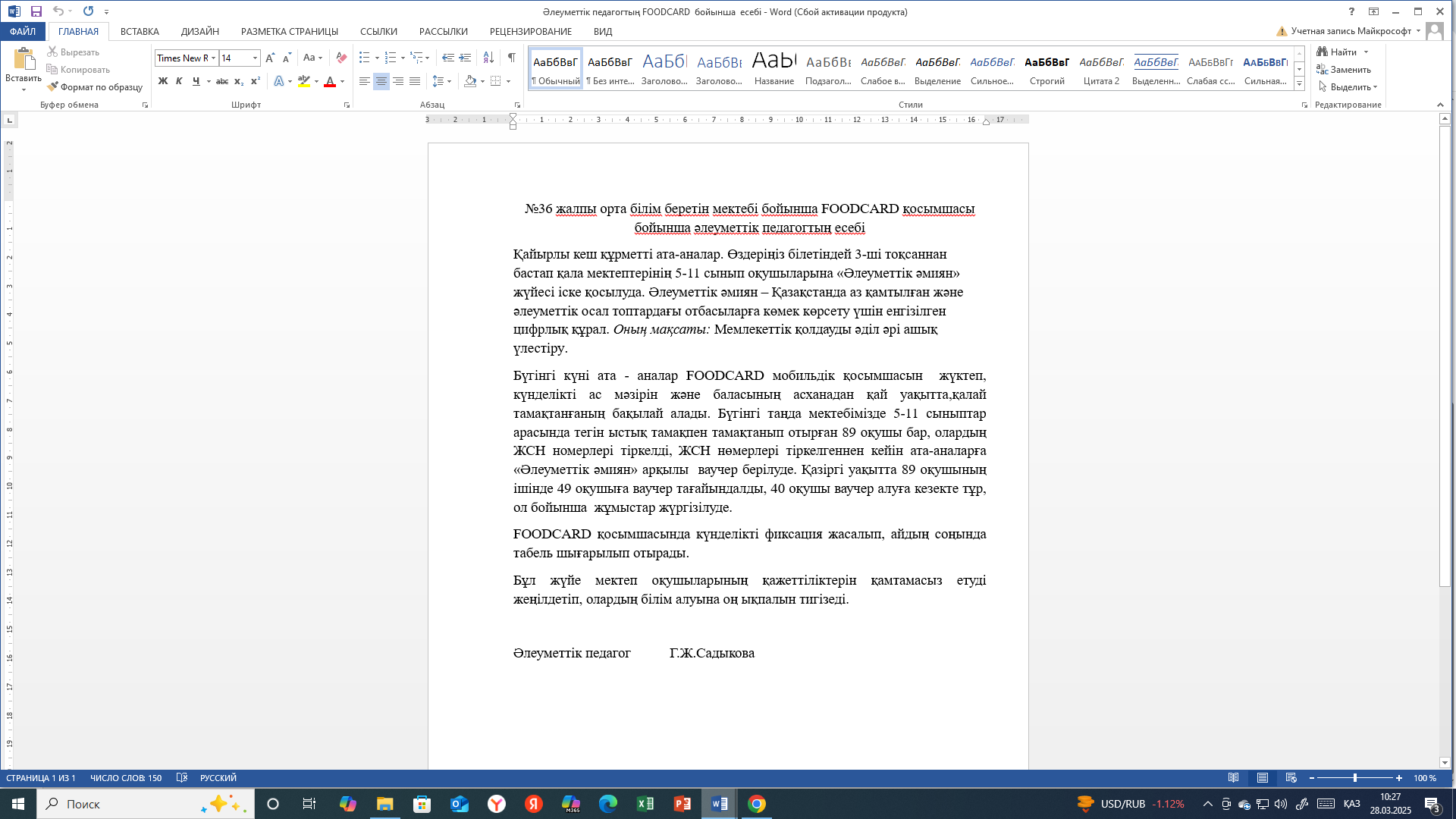Image resolution: width=1456 pixels, height=819 pixels.
Task: Switch to the РЕЦЕНЗИРОВАНИЕ tab
Action: pyautogui.click(x=531, y=31)
